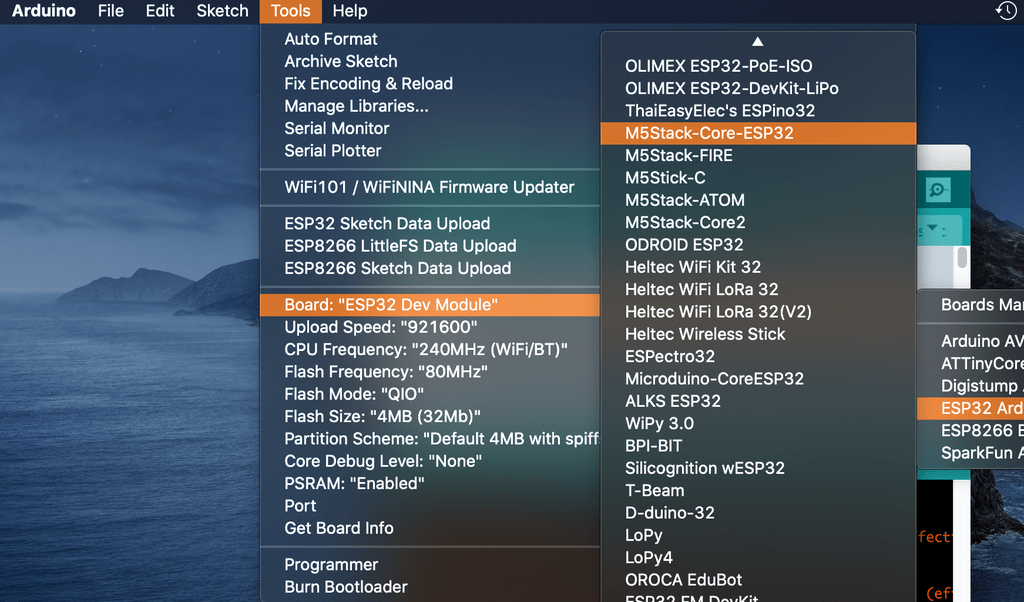Select M5Stick-C board
Viewport: 1024px width, 602px height.
(758, 178)
